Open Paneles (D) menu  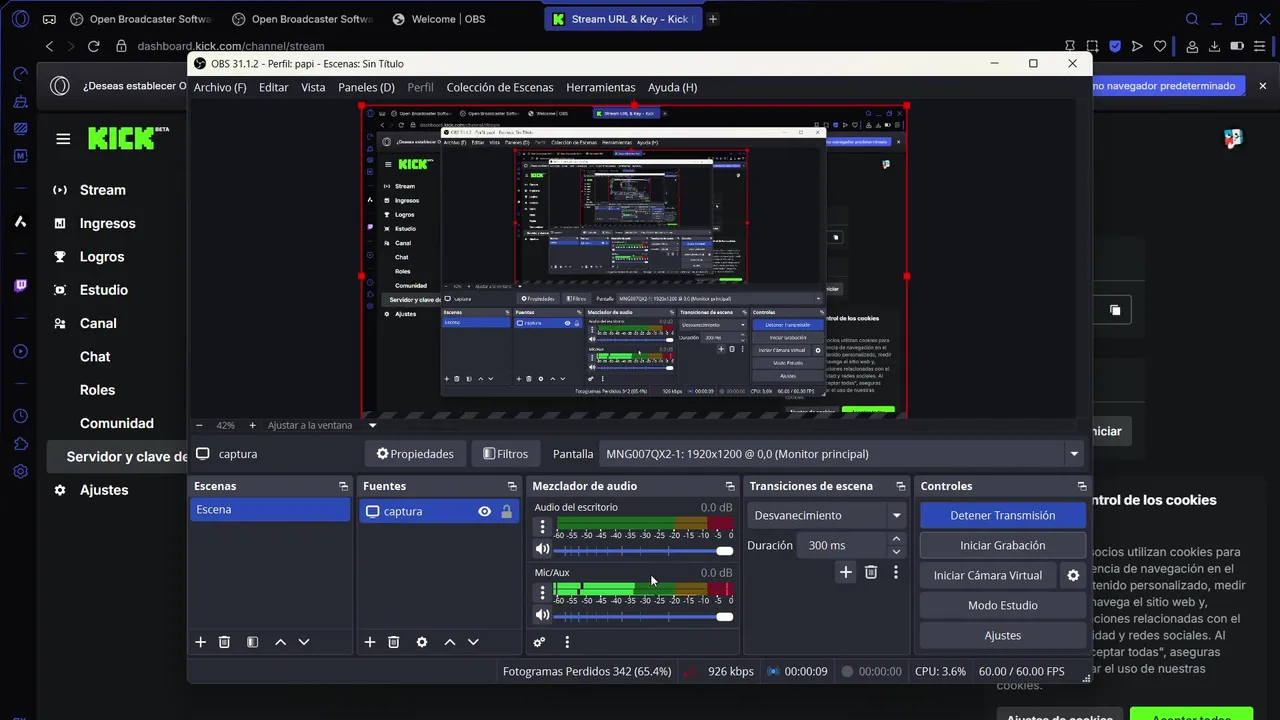pyautogui.click(x=366, y=87)
